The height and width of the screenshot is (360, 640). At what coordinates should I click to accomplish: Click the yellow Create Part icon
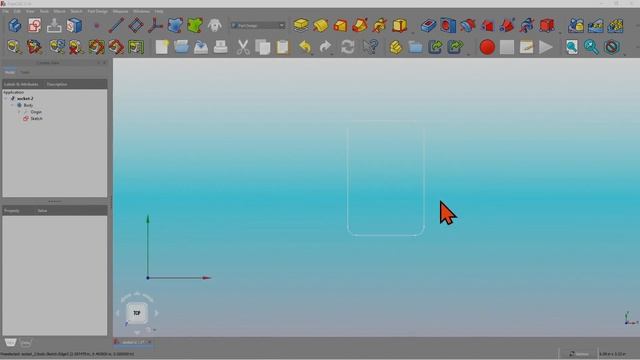coord(396,47)
